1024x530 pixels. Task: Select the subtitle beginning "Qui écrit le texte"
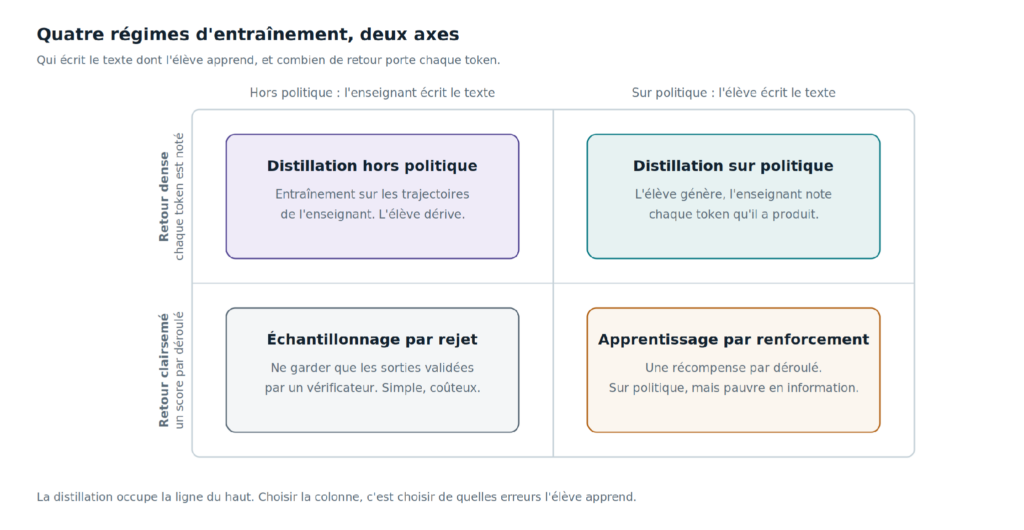(268, 60)
